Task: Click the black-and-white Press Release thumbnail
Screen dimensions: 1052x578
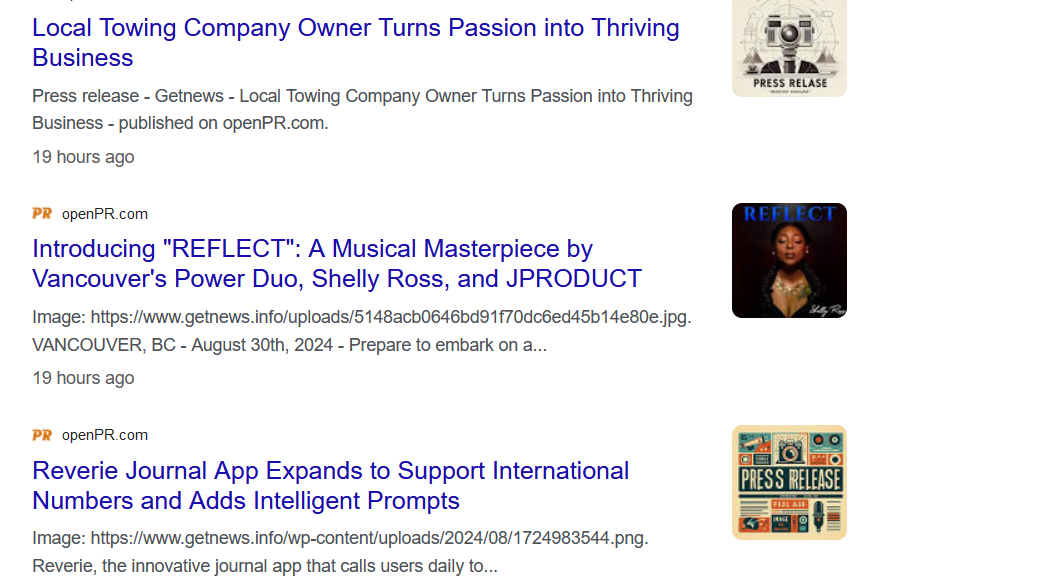Action: click(789, 48)
